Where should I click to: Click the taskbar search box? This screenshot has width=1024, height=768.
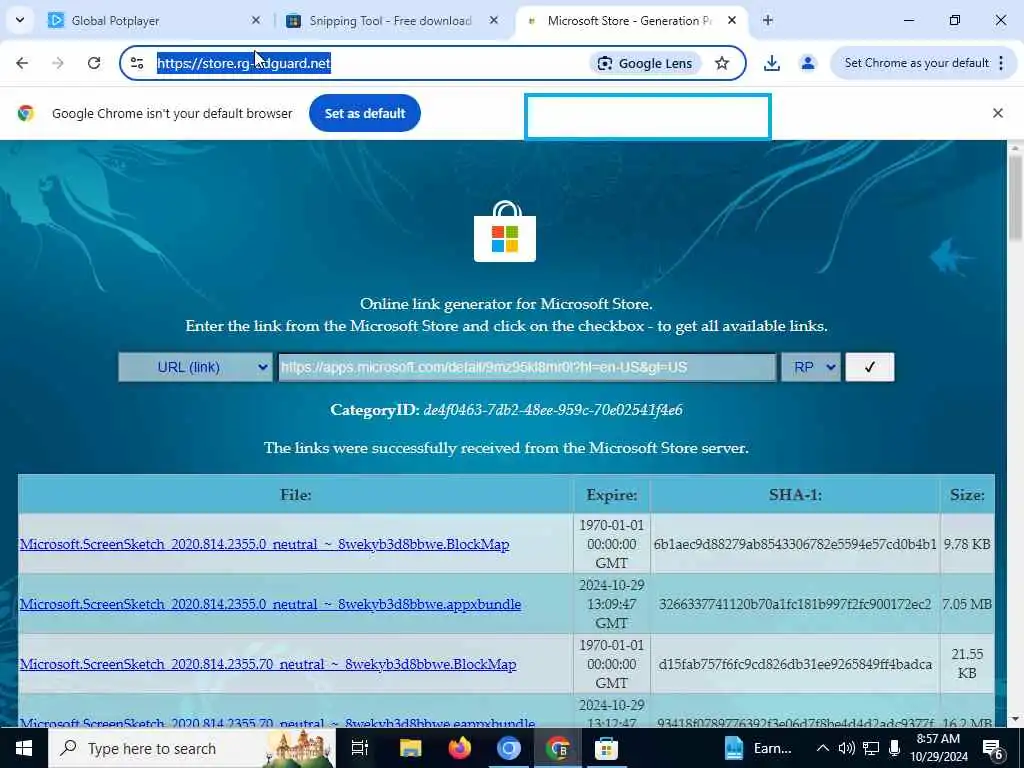pyautogui.click(x=192, y=748)
